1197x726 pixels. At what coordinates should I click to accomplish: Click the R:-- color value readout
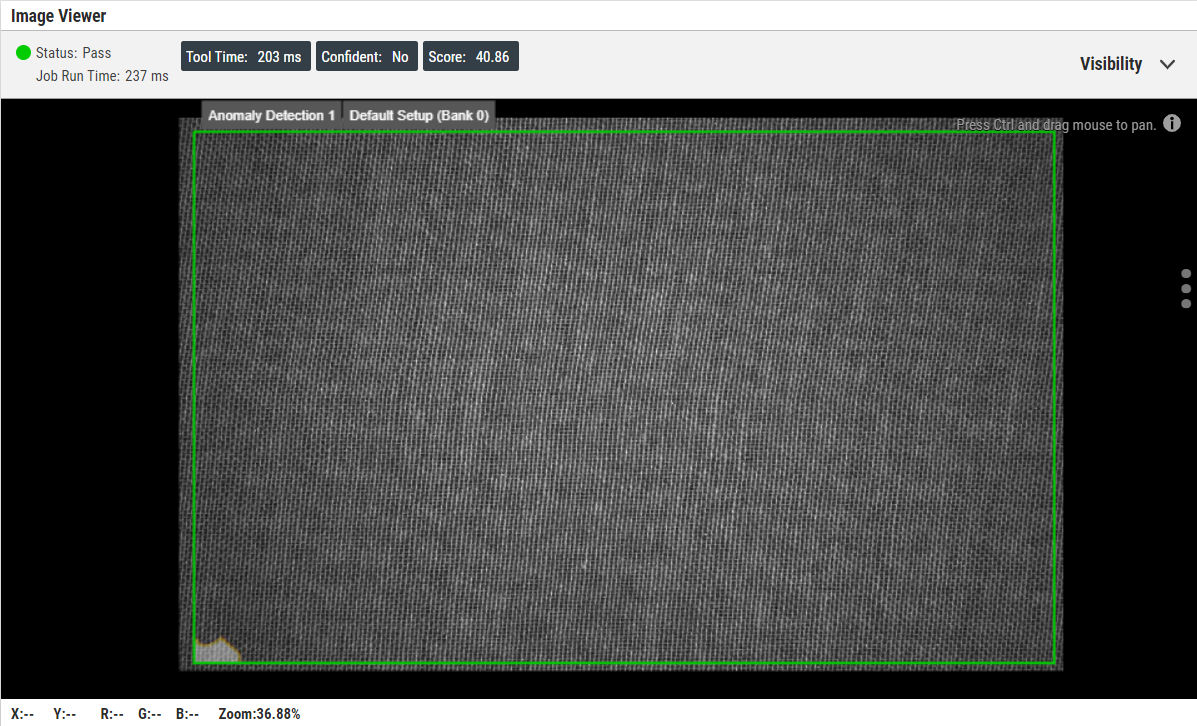(x=111, y=714)
